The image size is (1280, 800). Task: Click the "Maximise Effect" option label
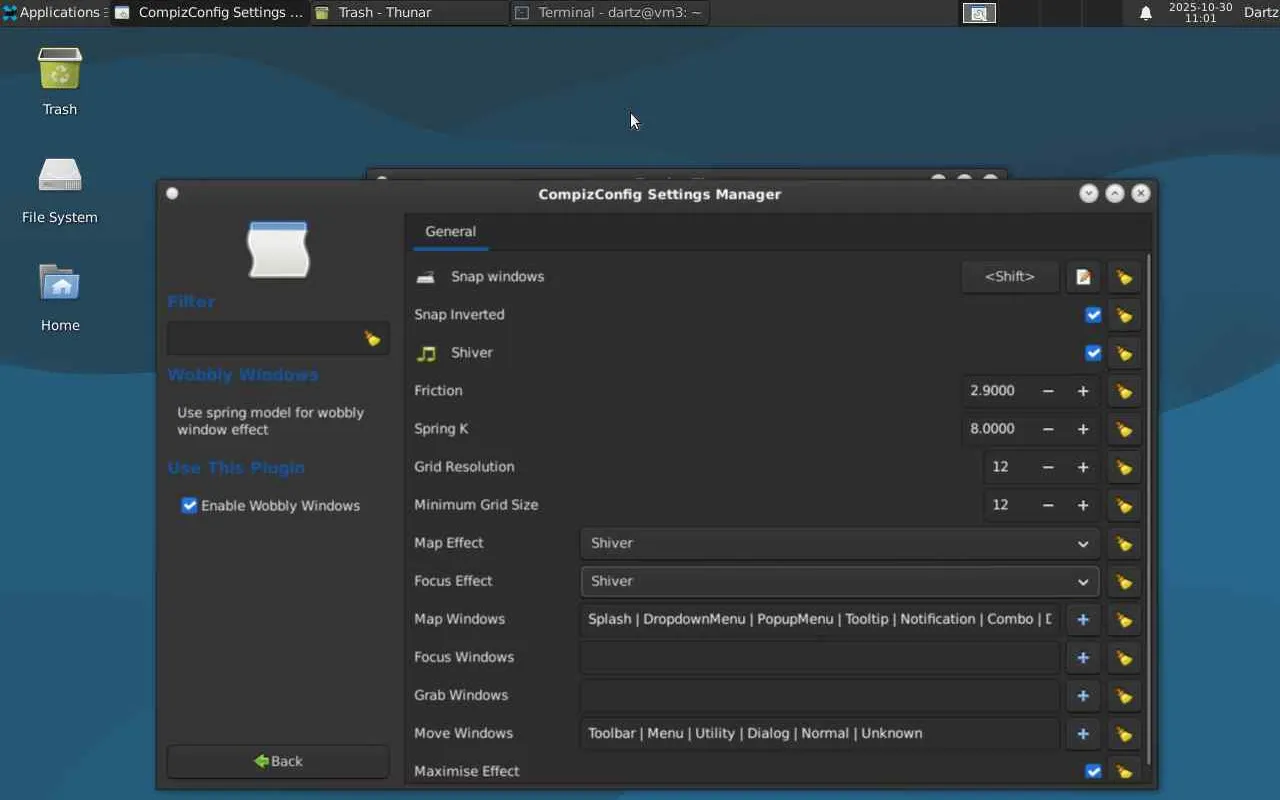click(467, 771)
